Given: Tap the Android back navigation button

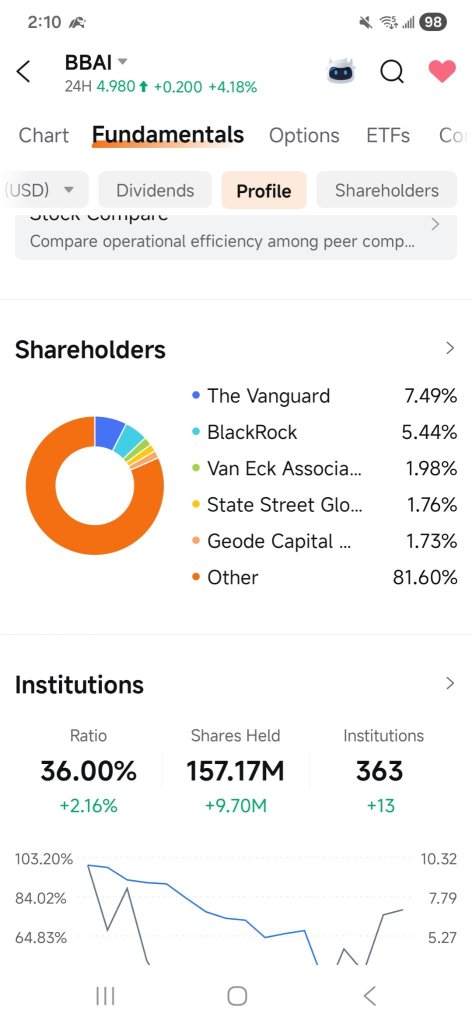Looking at the screenshot, I should click(370, 995).
